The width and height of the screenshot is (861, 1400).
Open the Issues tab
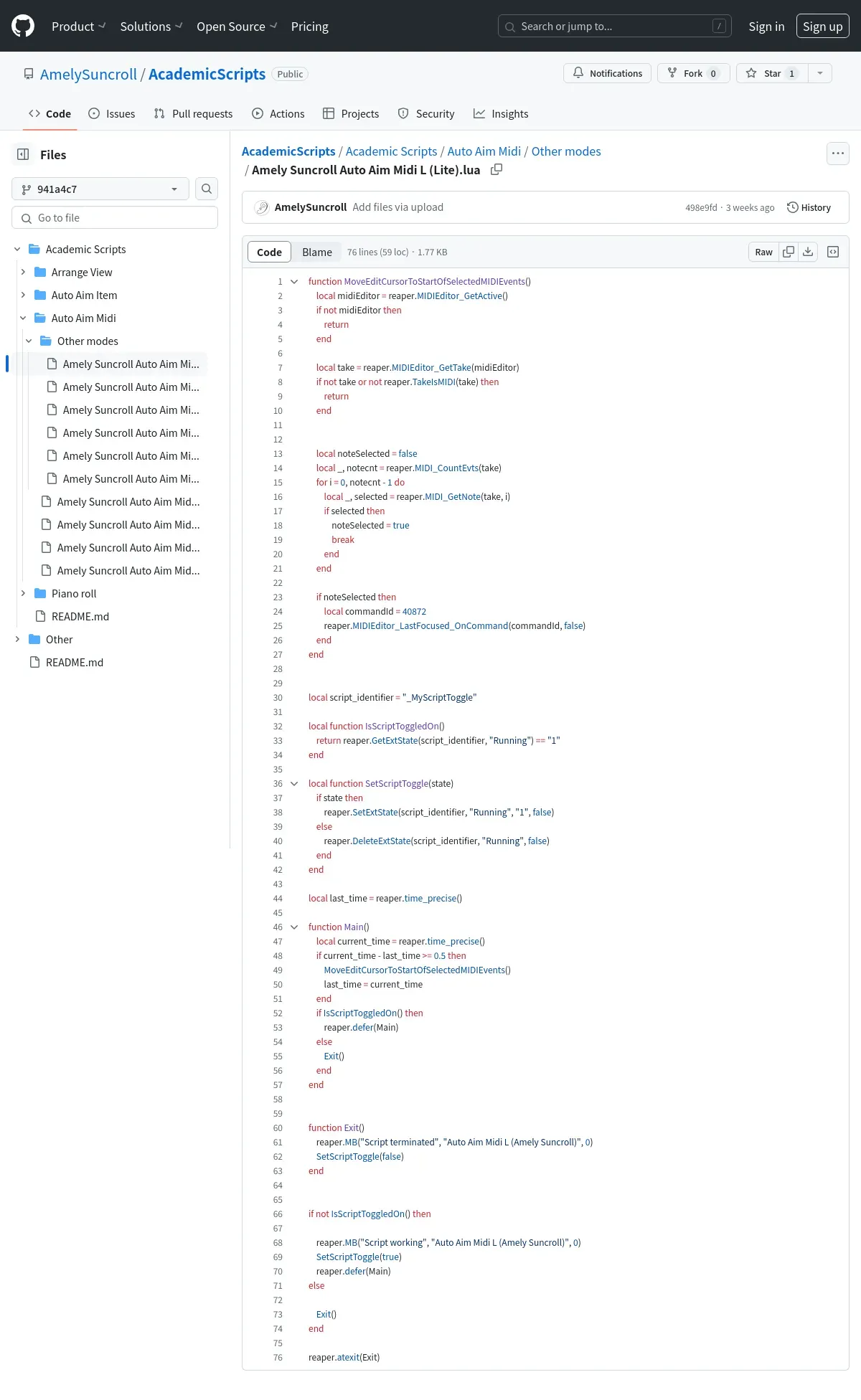click(x=111, y=113)
